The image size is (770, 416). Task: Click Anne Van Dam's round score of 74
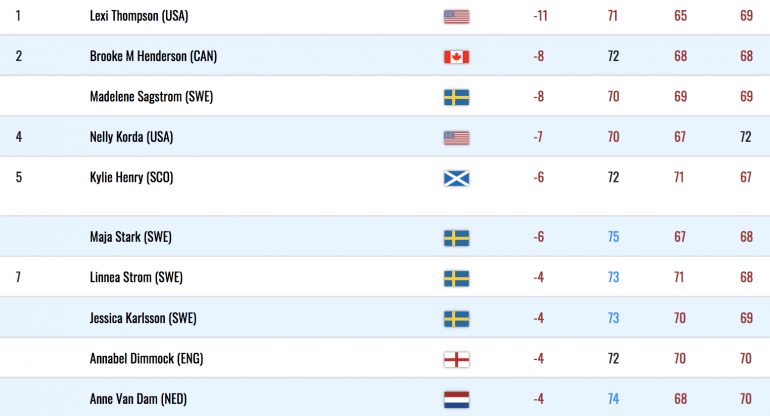tap(613, 398)
